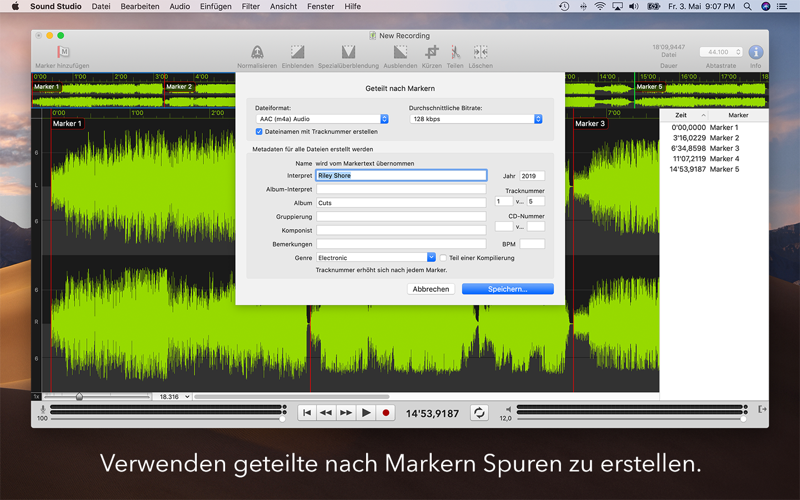Jump to start with the skip-to-beginning button
This screenshot has width=800, height=500.
pos(307,413)
